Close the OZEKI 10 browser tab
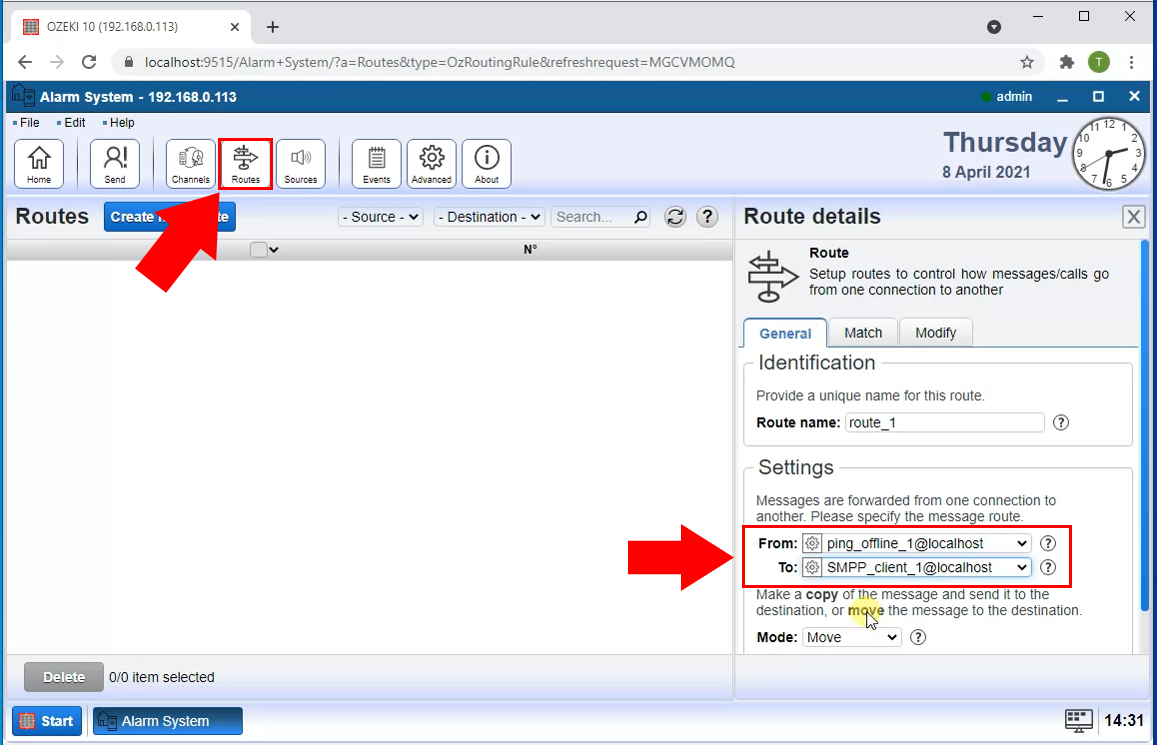Image resolution: width=1157 pixels, height=745 pixels. (235, 27)
